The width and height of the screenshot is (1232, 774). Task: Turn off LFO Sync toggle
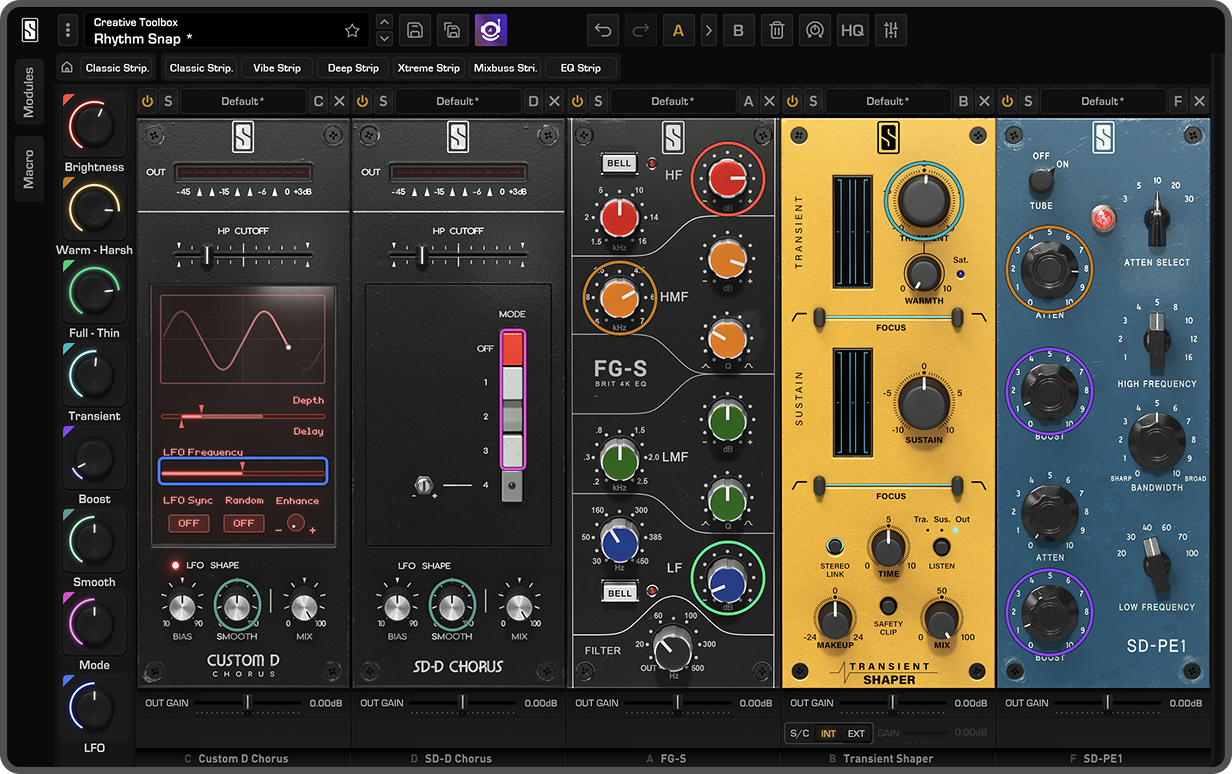(188, 523)
